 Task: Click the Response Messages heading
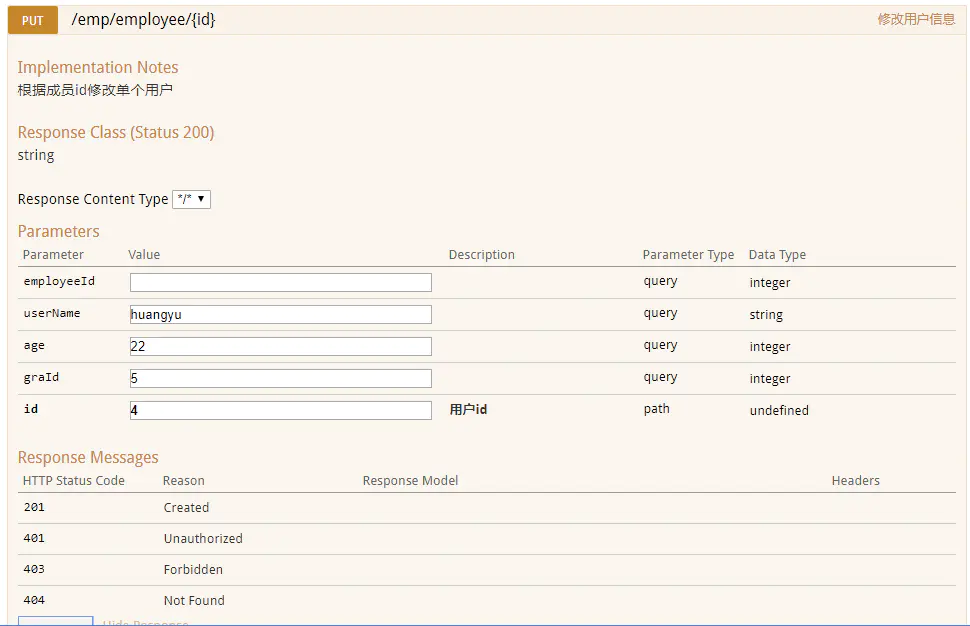coord(88,457)
